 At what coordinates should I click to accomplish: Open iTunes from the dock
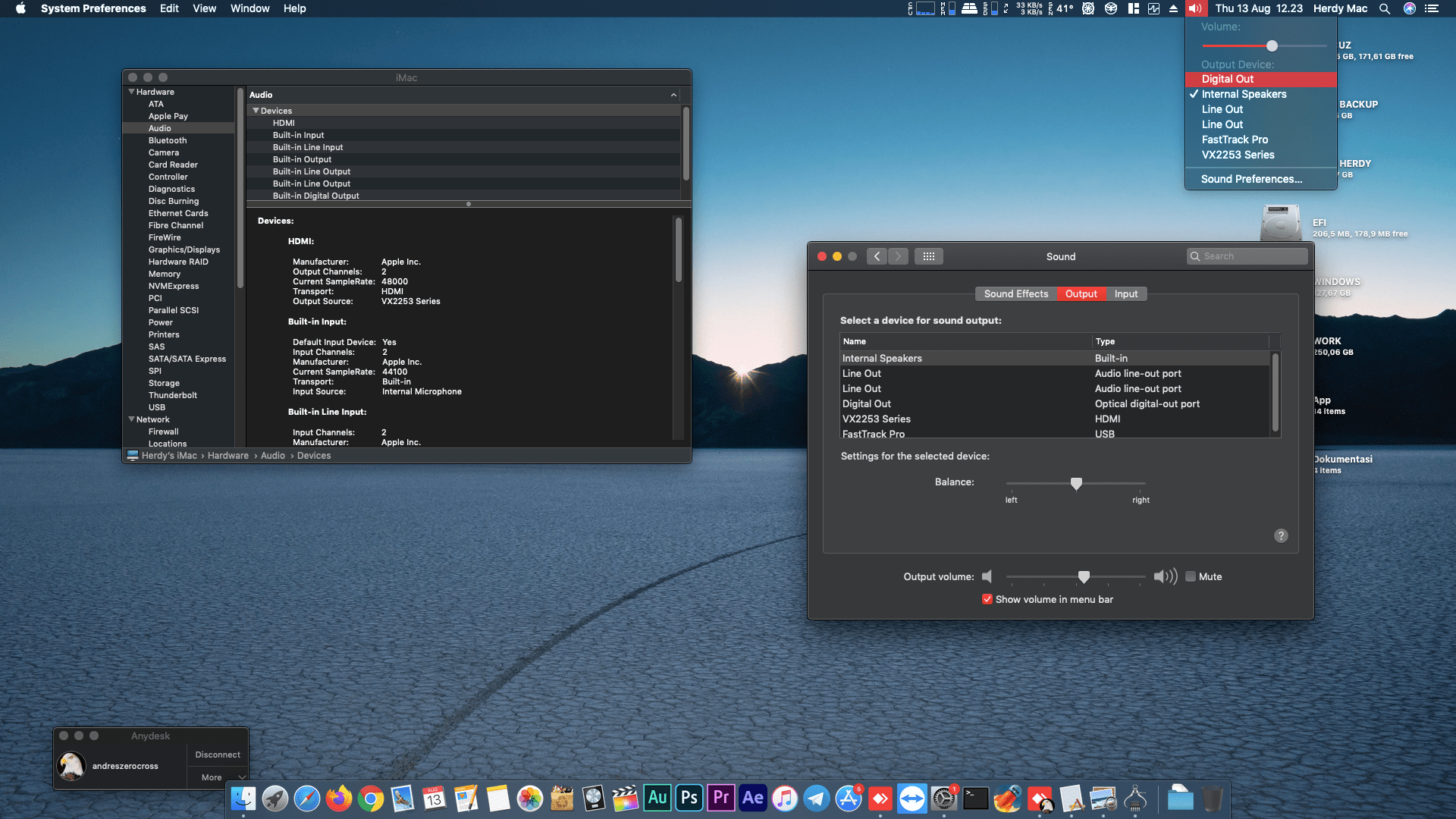click(785, 799)
